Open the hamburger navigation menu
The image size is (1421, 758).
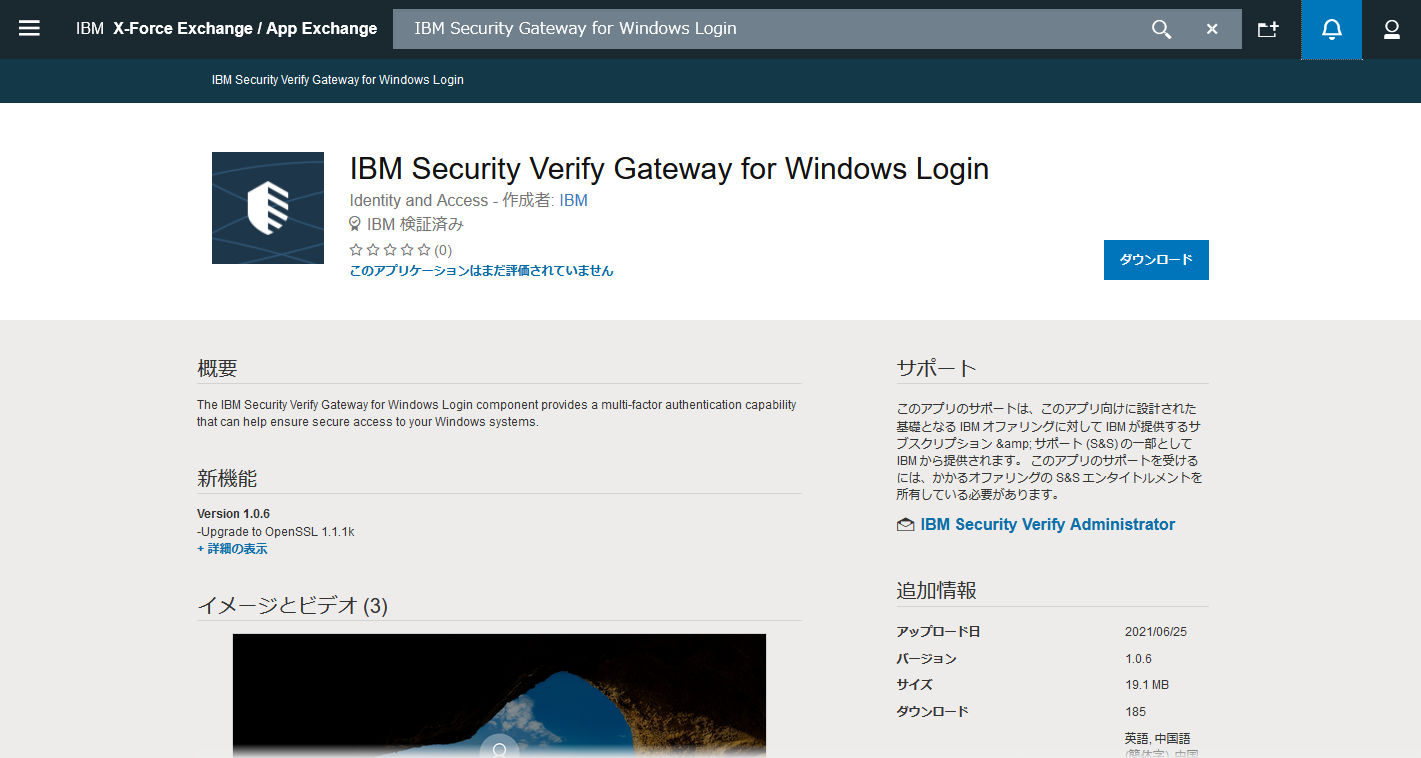point(30,29)
